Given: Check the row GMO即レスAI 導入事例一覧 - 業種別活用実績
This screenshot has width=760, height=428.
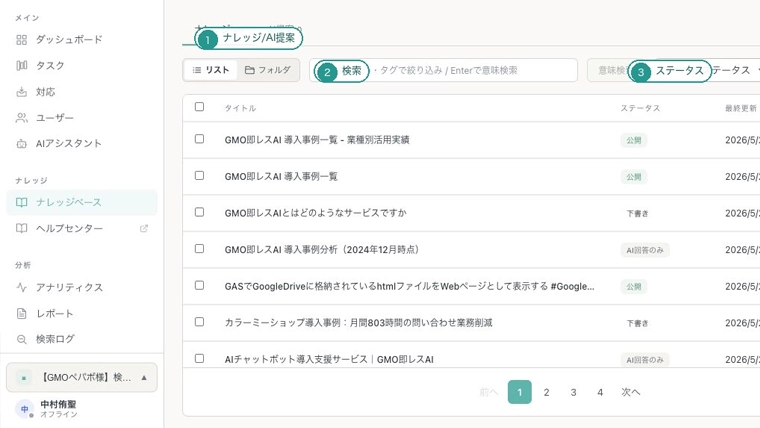Looking at the screenshot, I should pyautogui.click(x=199, y=139).
